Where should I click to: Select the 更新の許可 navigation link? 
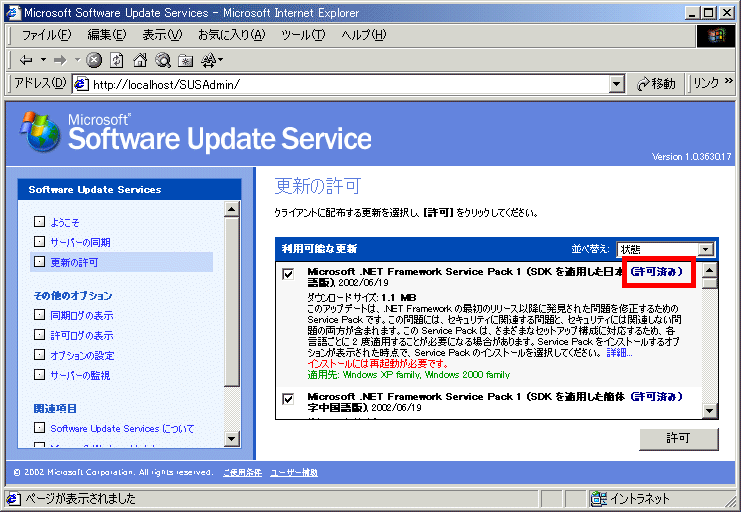coord(74,262)
